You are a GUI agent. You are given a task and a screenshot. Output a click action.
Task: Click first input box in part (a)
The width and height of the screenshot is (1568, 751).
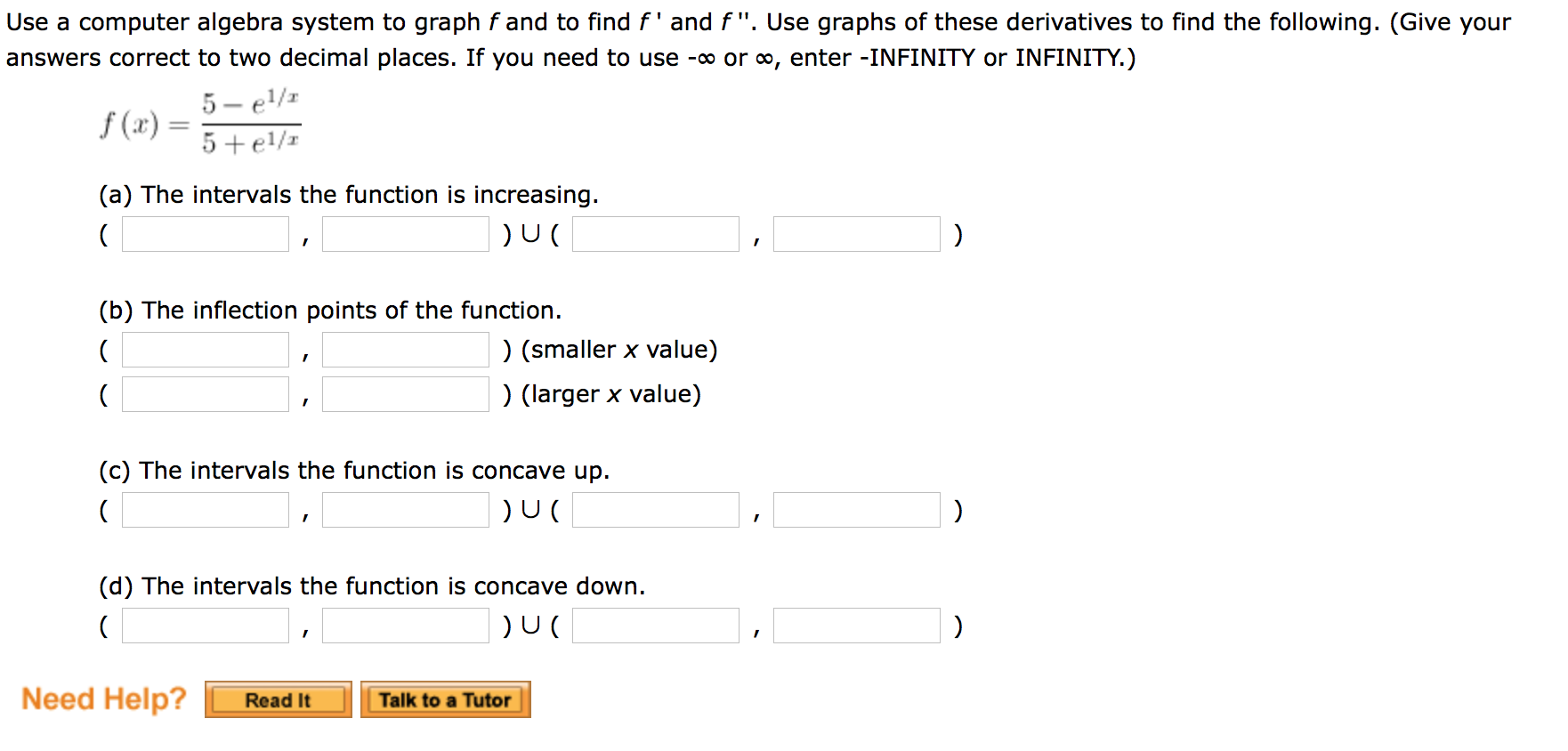[x=204, y=233]
